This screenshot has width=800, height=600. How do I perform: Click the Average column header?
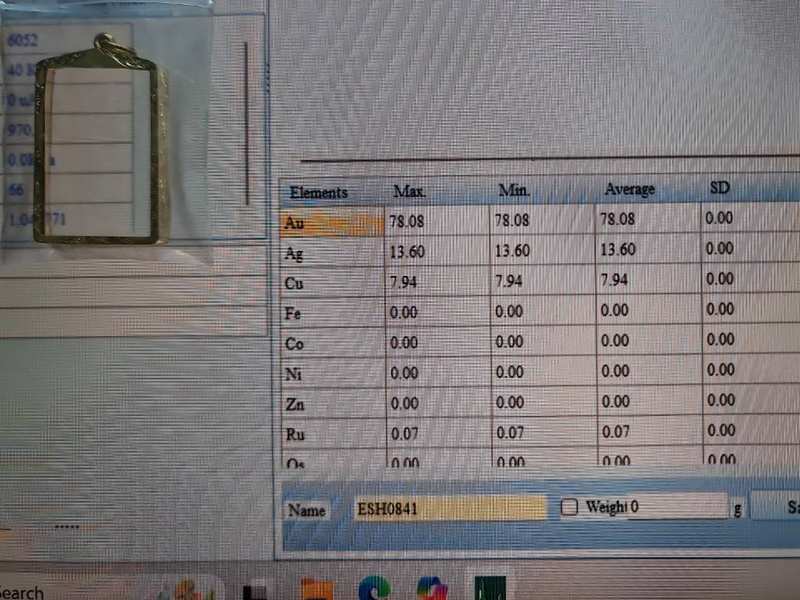coord(629,189)
